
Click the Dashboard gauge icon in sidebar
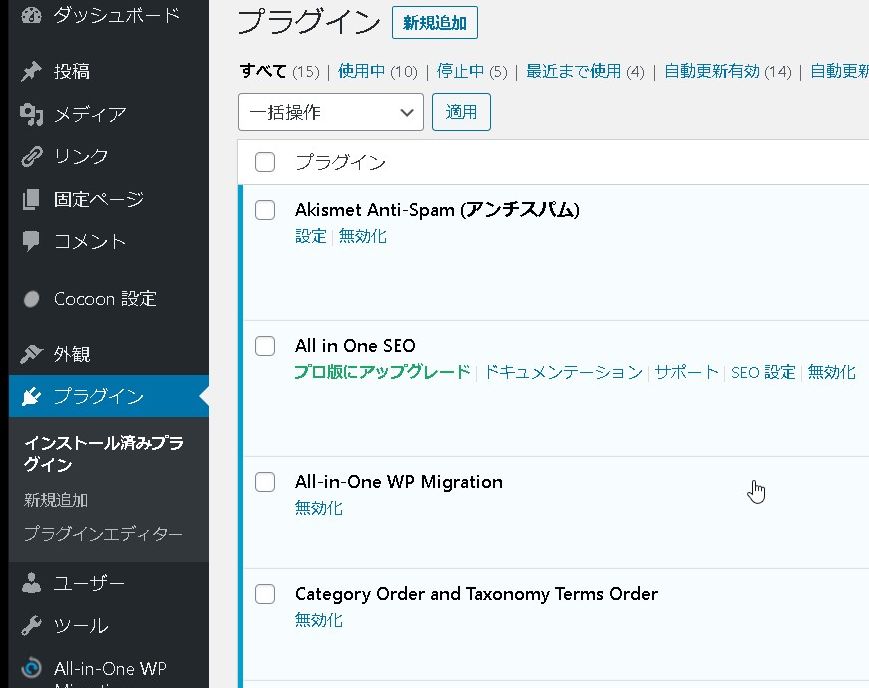tap(32, 15)
